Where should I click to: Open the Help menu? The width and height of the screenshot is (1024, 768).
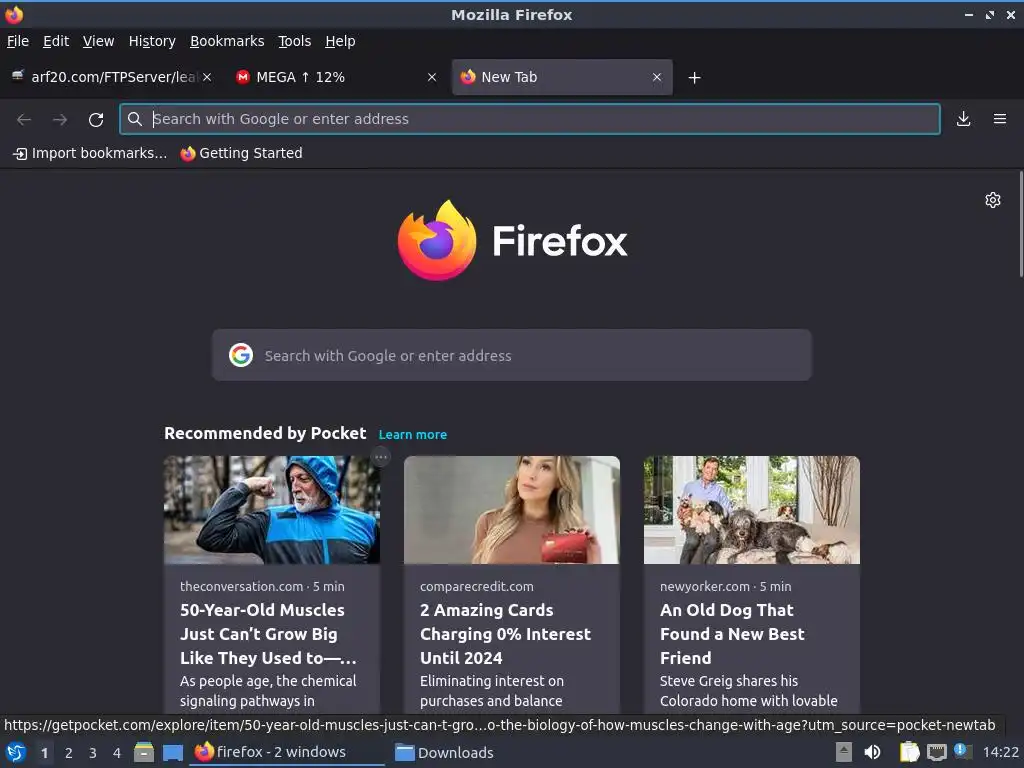(x=340, y=41)
